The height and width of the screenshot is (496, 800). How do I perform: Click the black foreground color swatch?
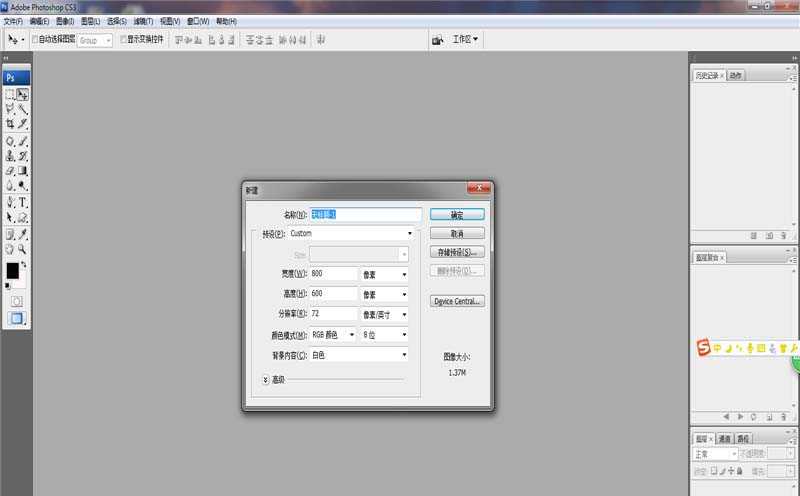coord(12,270)
